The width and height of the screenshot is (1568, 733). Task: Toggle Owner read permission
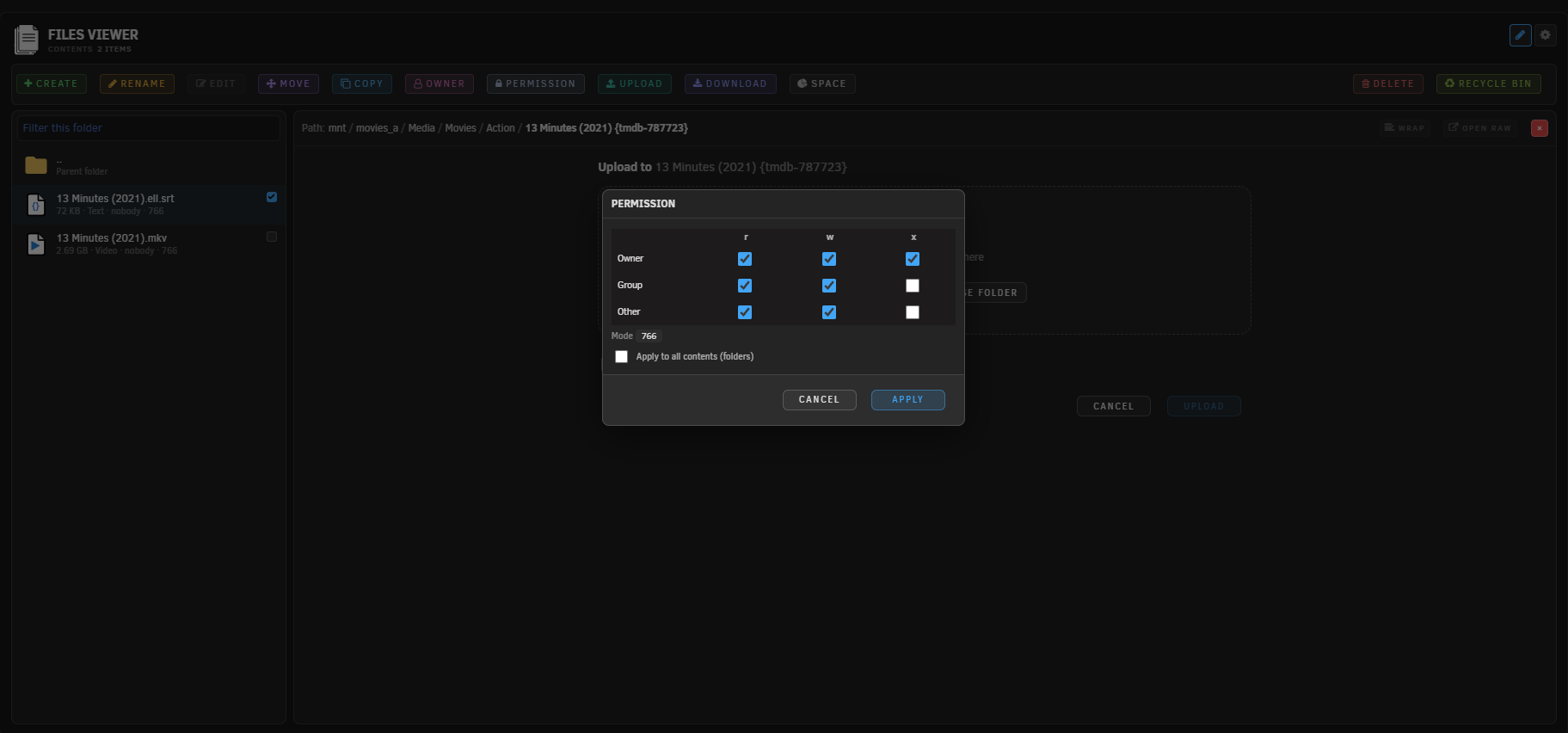pyautogui.click(x=745, y=259)
